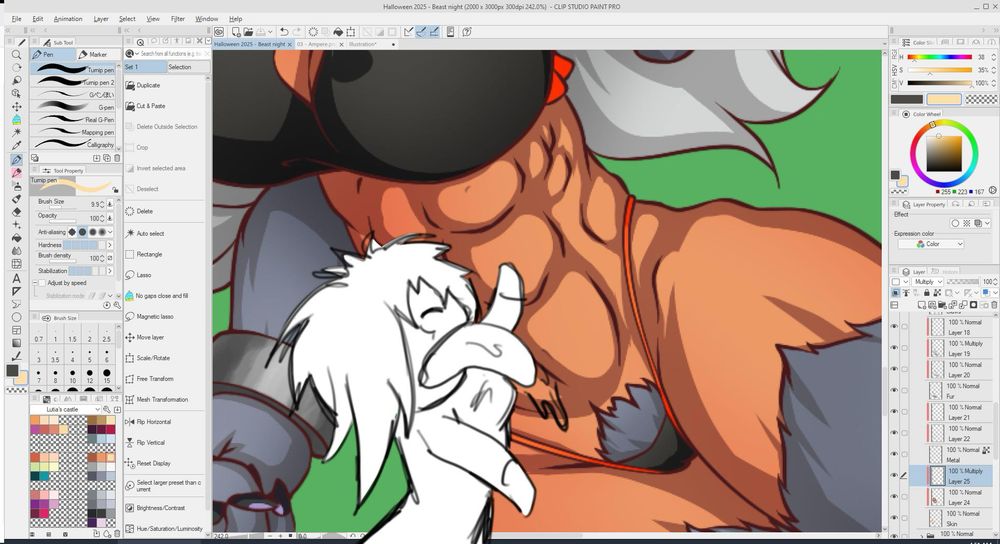This screenshot has width=1000, height=544.
Task: Open the Lutia's castle color set dropdown
Action: click(x=66, y=409)
